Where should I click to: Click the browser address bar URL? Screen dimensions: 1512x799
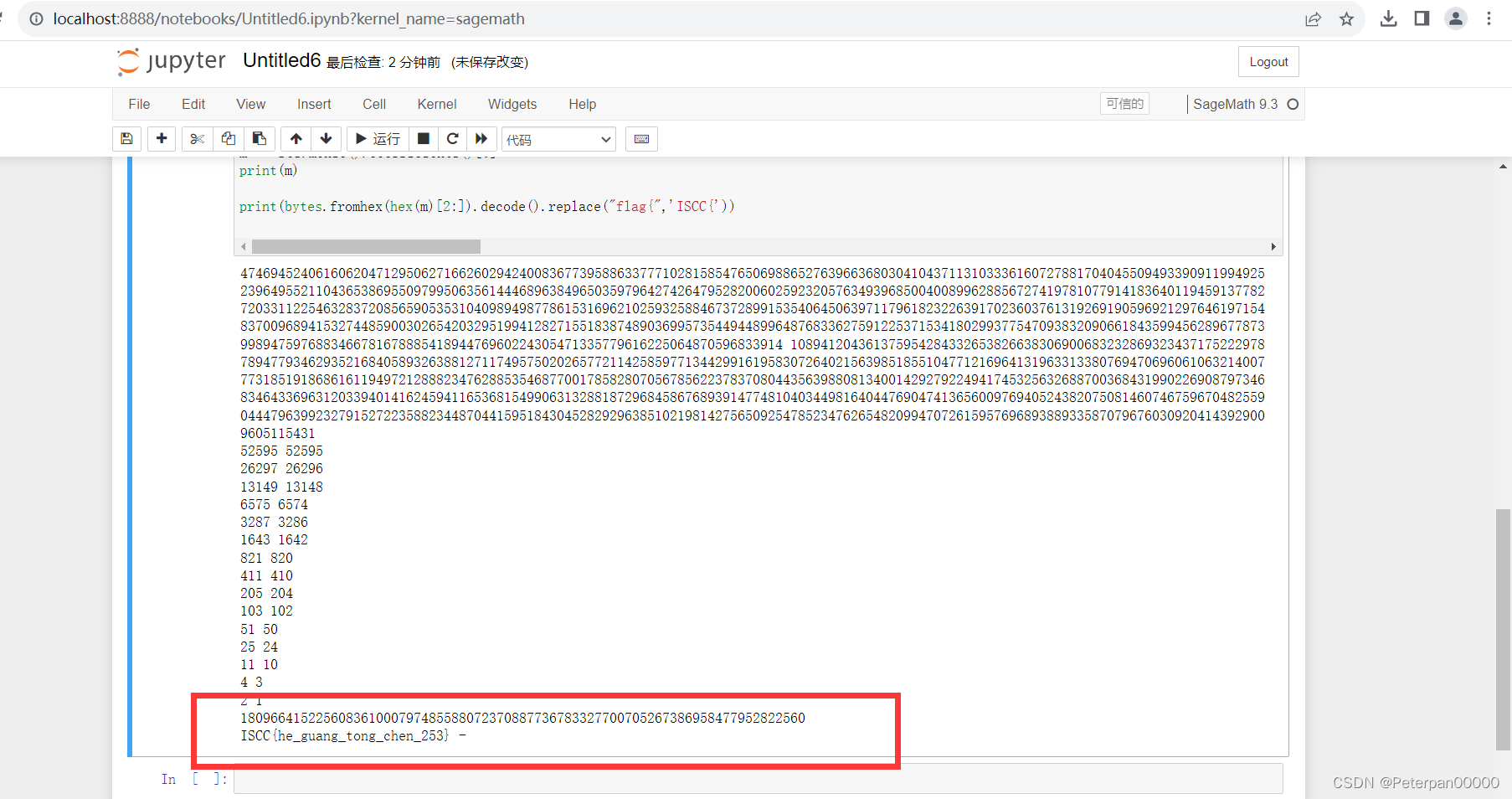pyautogui.click(x=289, y=18)
